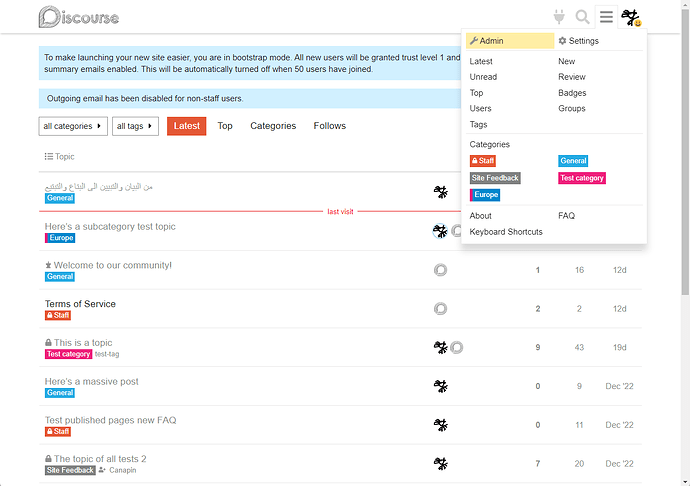Open This is a topic
690x486 pixels.
point(83,342)
